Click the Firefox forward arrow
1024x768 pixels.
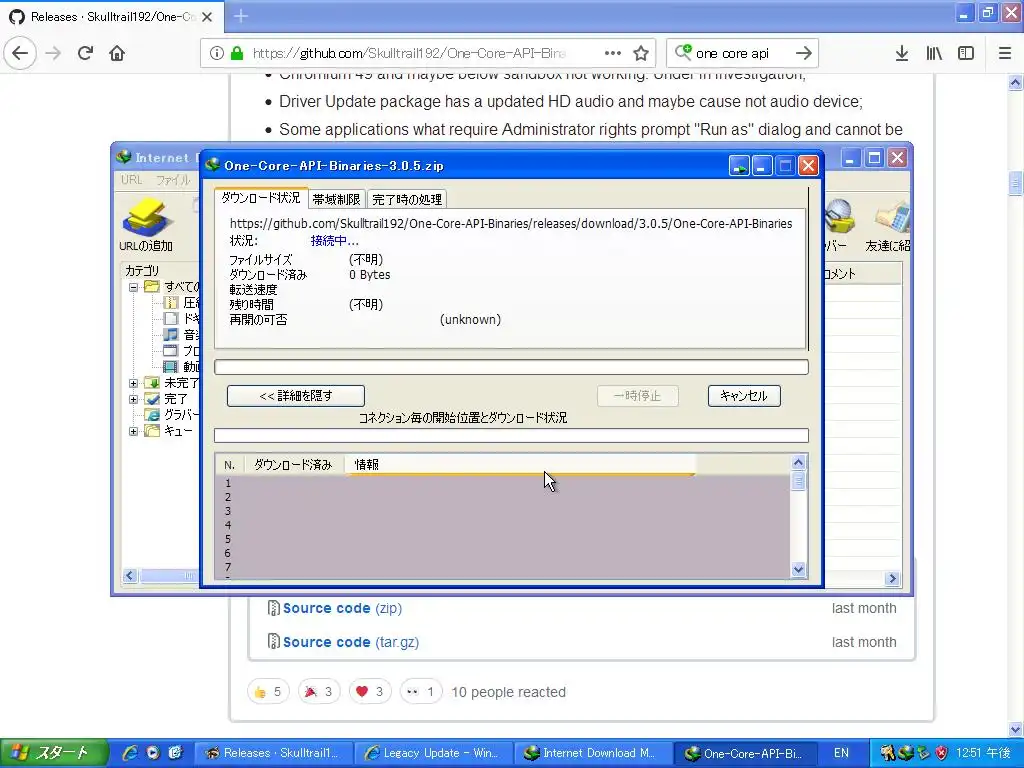coord(53,53)
